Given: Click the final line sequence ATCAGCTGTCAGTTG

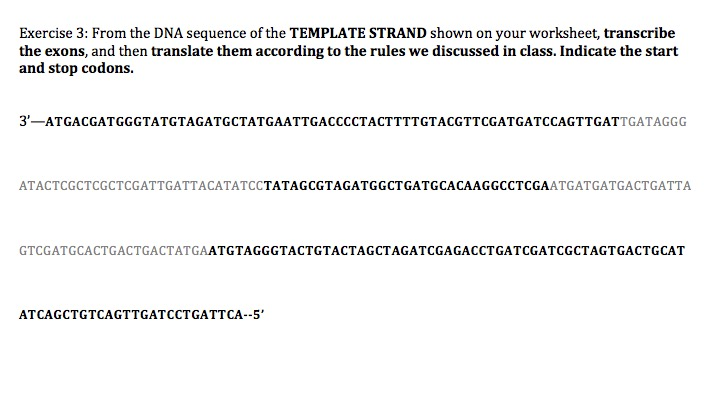Looking at the screenshot, I should 131,315.
